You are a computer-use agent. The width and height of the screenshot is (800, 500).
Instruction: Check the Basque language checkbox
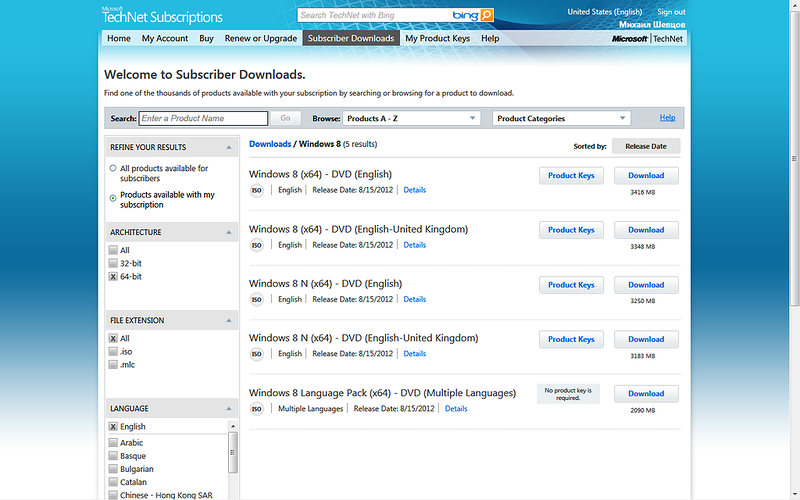coord(113,456)
